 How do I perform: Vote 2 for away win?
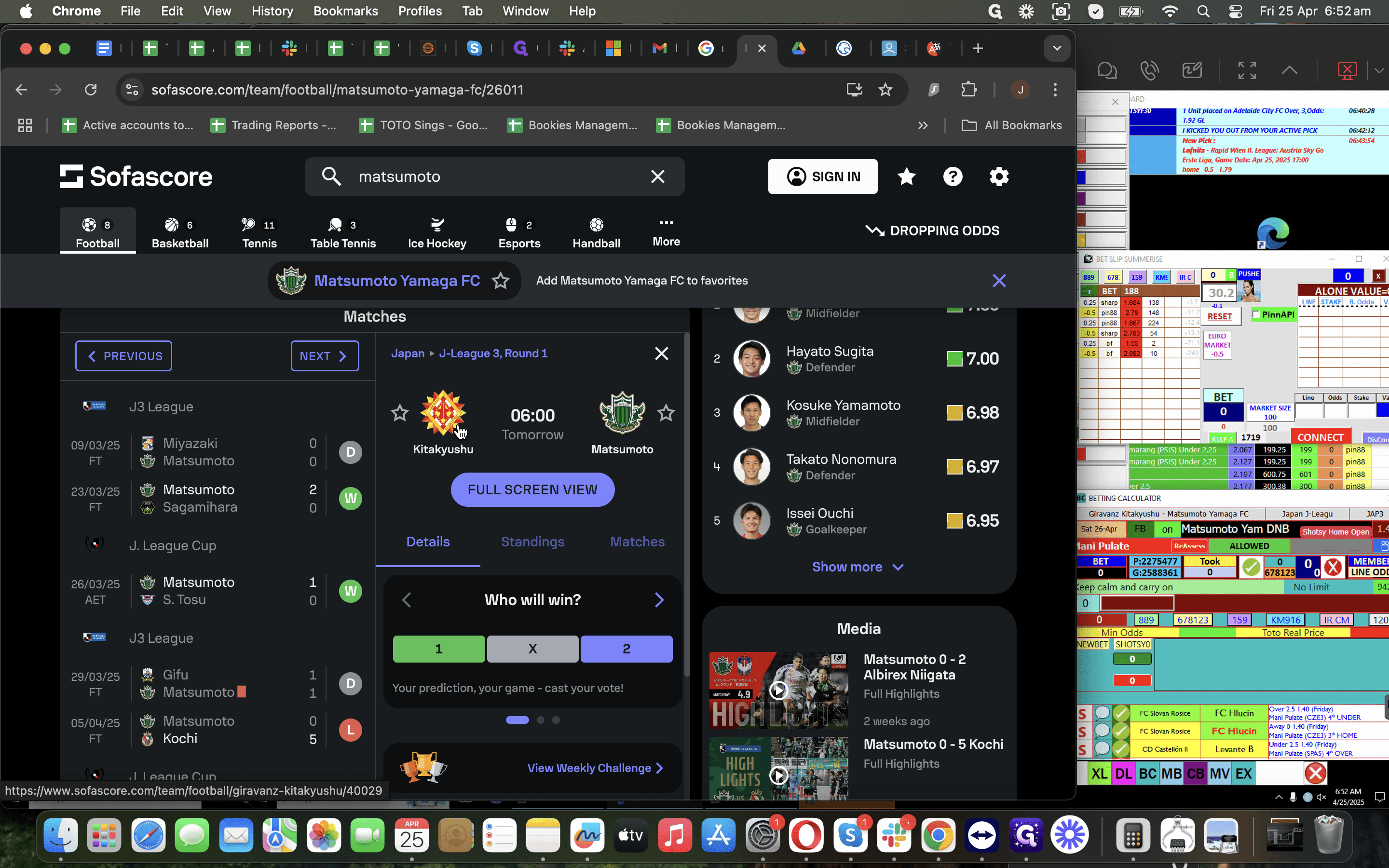[626, 649]
